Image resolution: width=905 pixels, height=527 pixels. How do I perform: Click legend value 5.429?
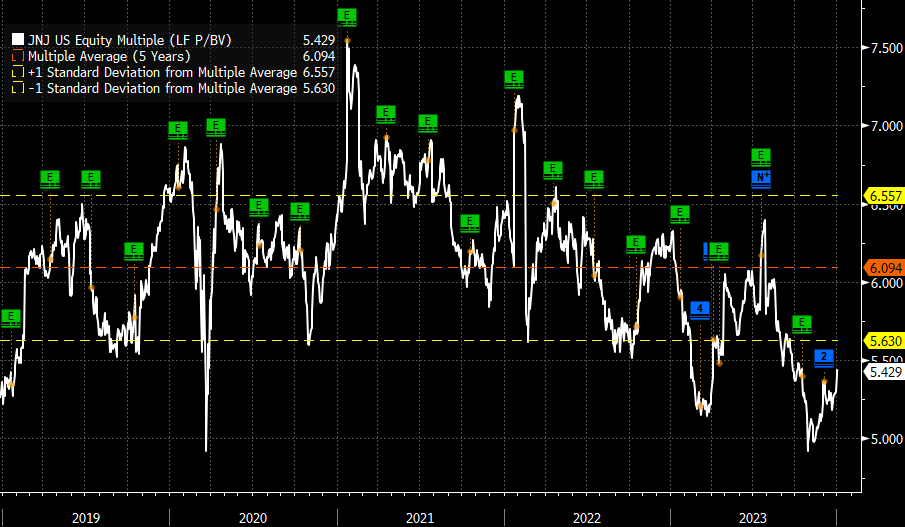pos(319,40)
